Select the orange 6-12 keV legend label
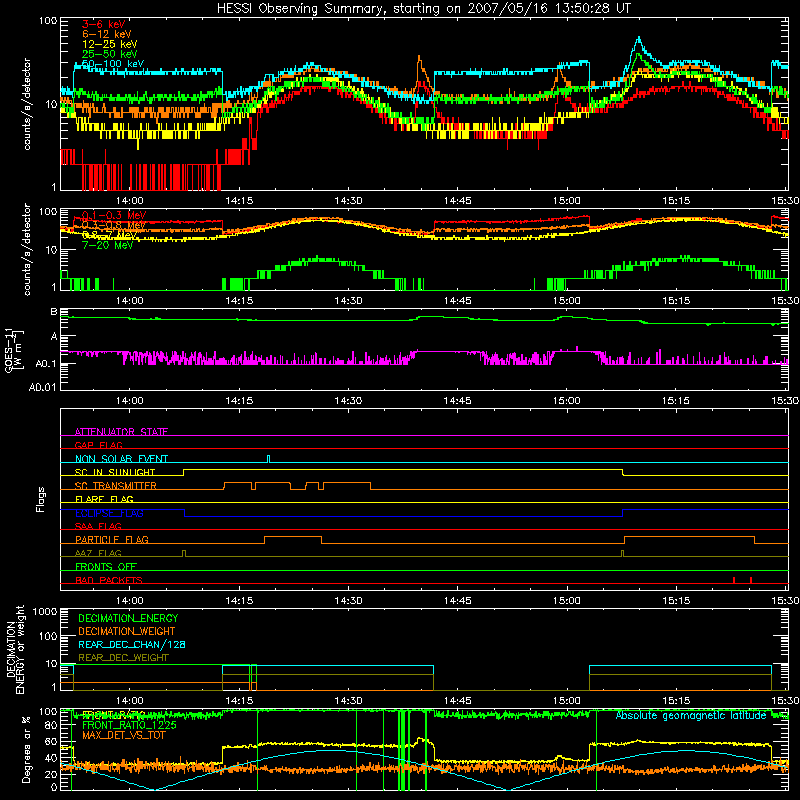The image size is (800, 800). click(x=107, y=34)
